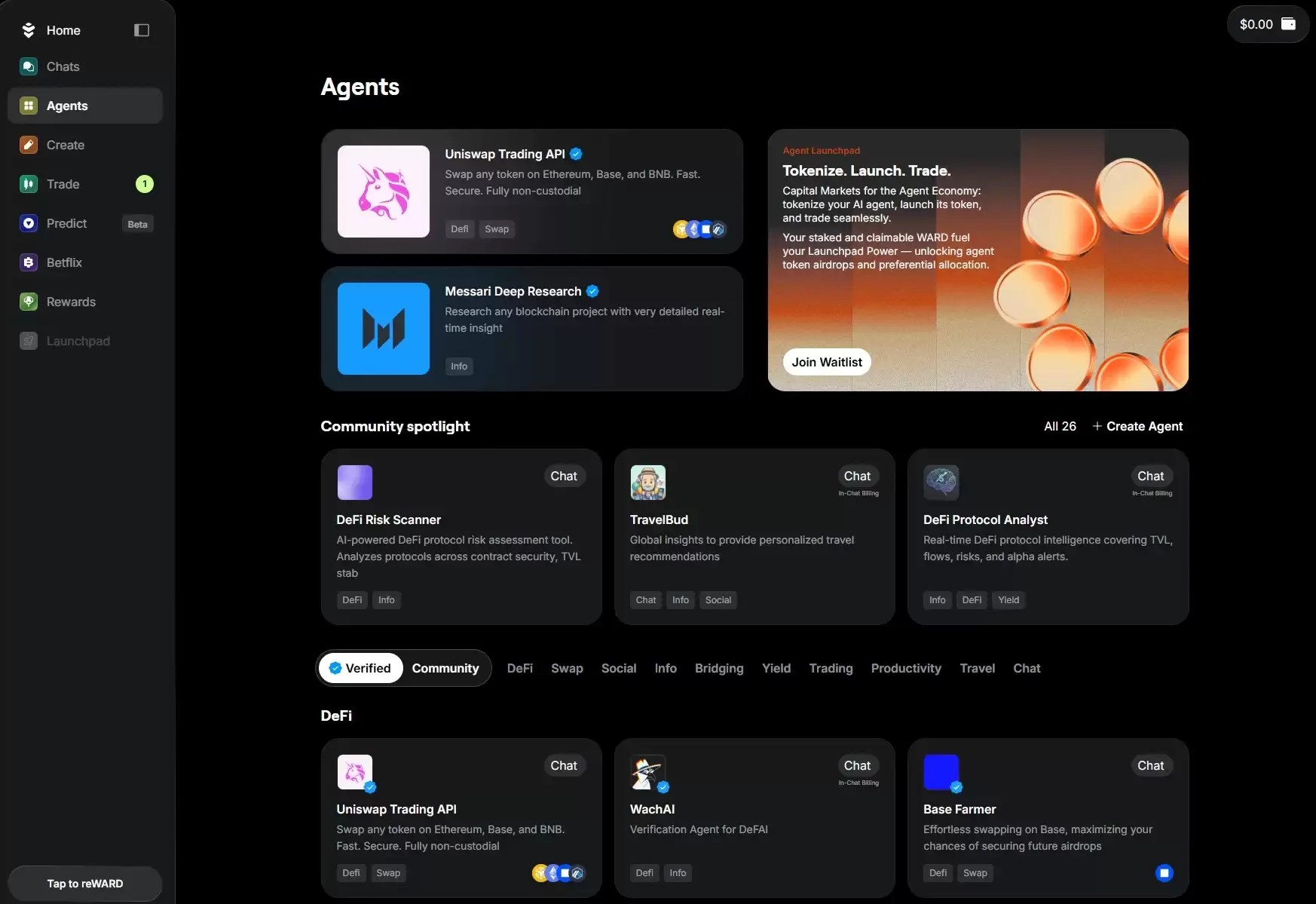This screenshot has height=904, width=1316.
Task: Click the Uniswap unicorn logo in featured card
Action: (x=384, y=192)
